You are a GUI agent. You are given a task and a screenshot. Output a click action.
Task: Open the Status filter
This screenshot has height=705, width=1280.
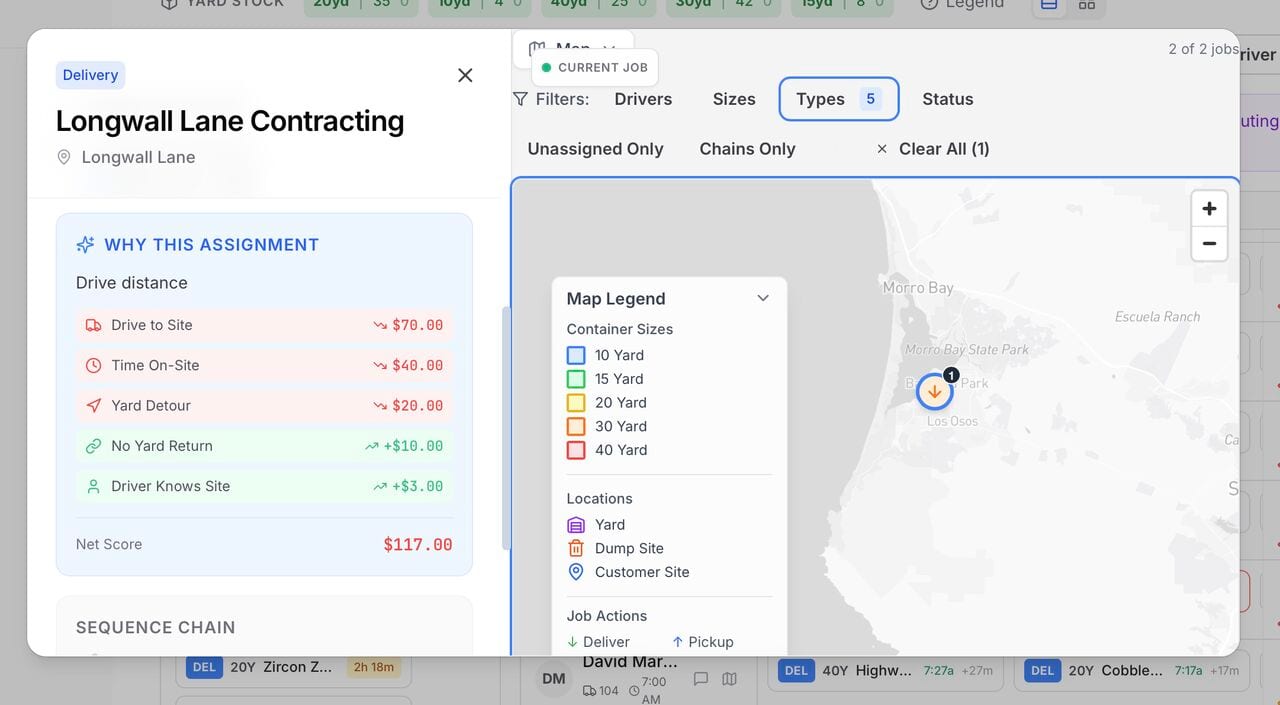pos(948,99)
